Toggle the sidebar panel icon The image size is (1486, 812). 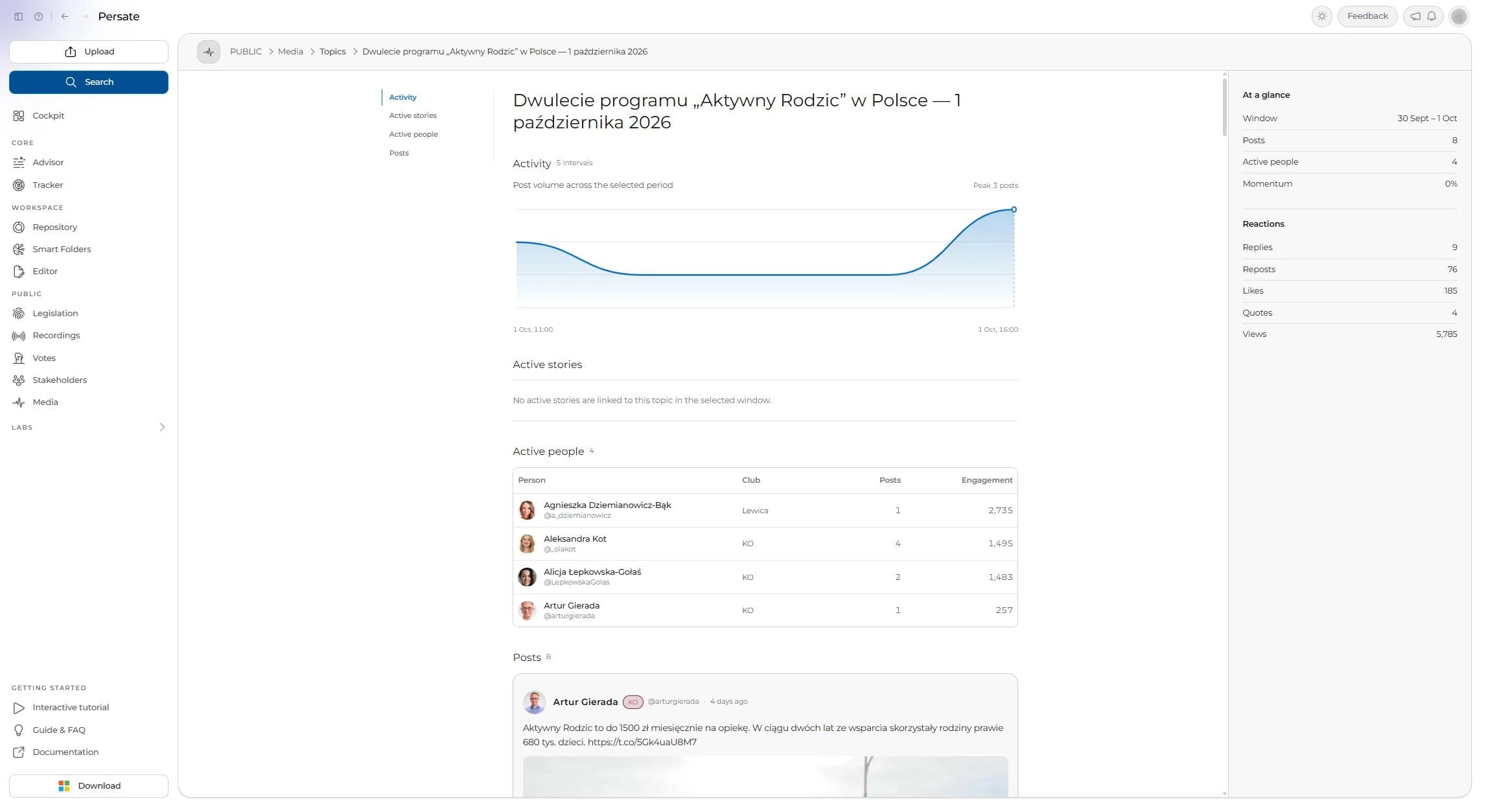point(19,17)
